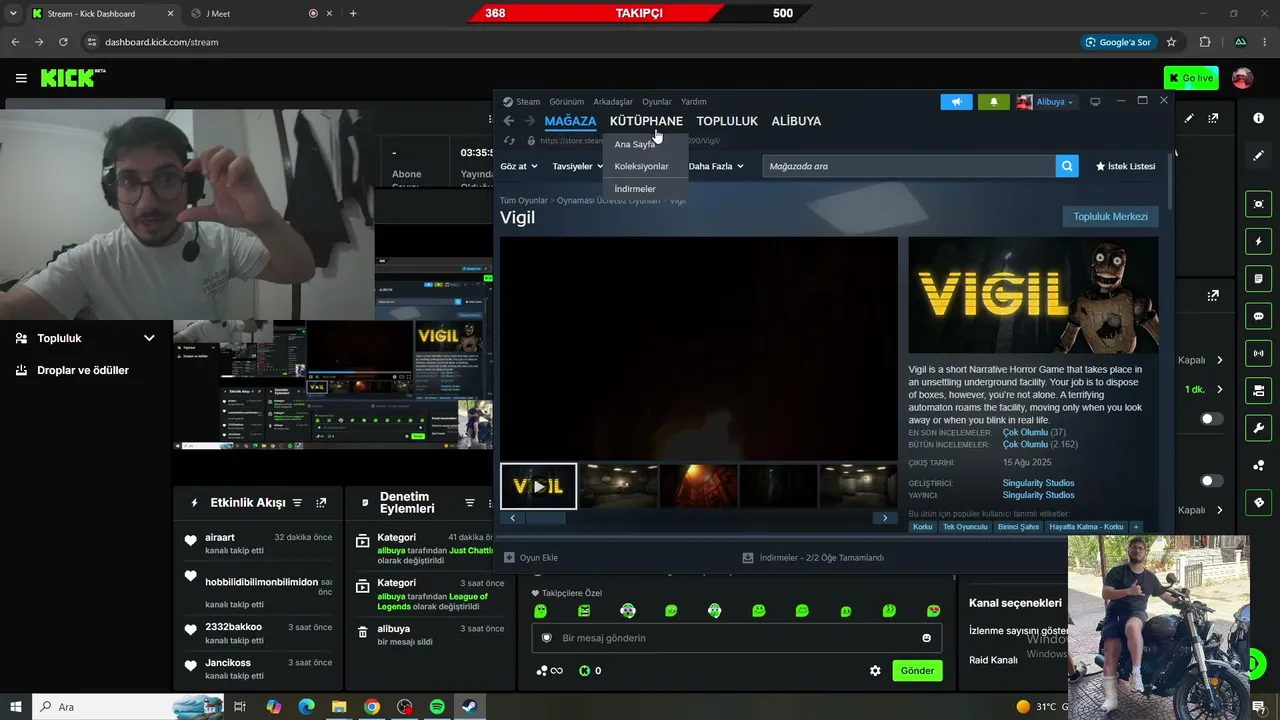Expand Daha Fazla dropdown in Steam store
This screenshot has height=720, width=1280.
click(x=716, y=166)
